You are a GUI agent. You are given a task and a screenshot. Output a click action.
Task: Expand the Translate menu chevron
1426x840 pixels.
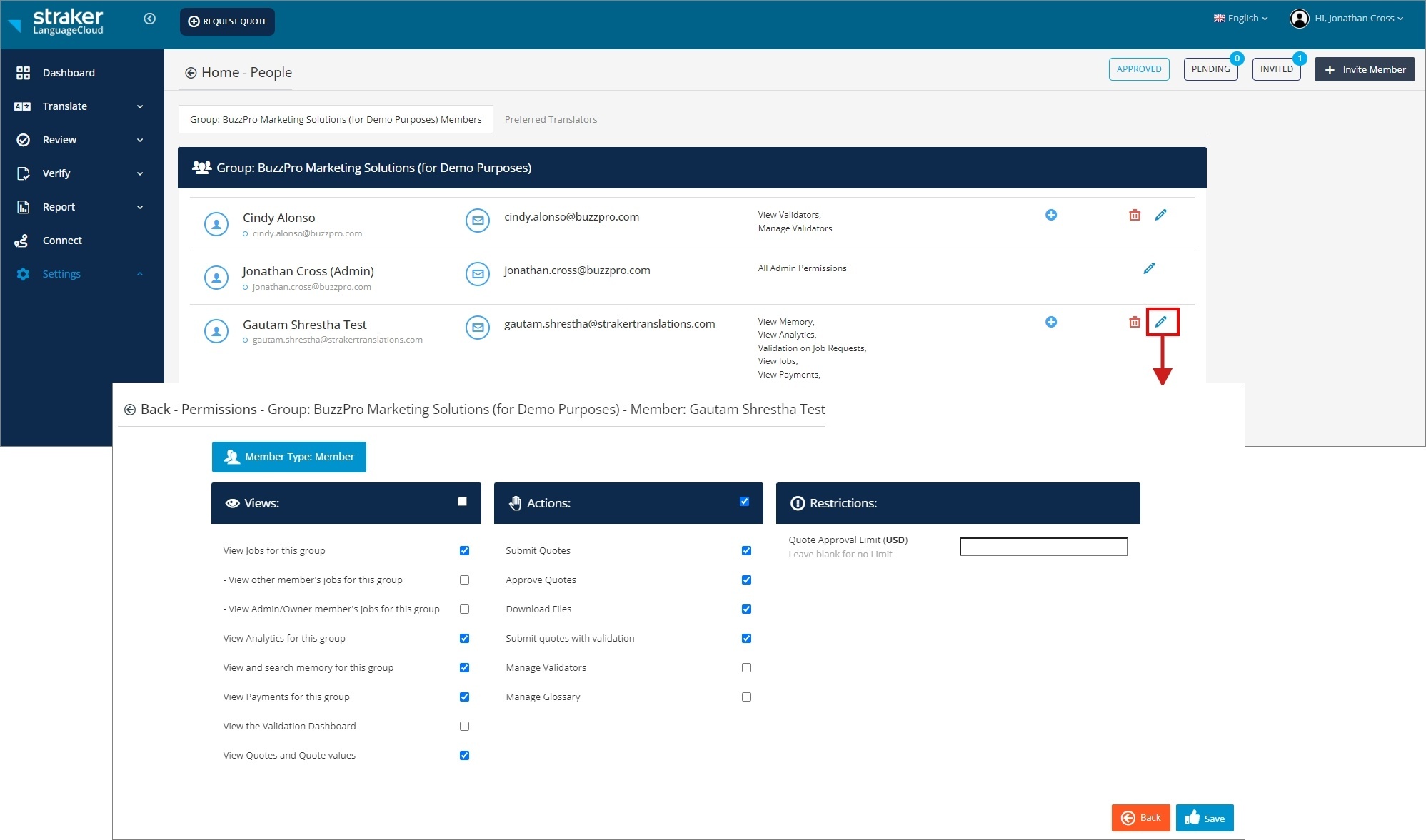coord(140,106)
